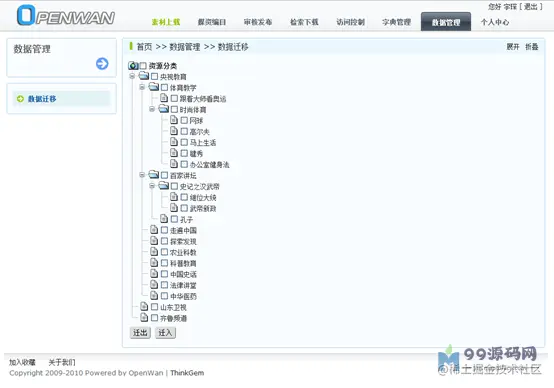This screenshot has height=388, width=554.
Task: Click the folder icon of 百家讲坛
Action: pos(154,175)
